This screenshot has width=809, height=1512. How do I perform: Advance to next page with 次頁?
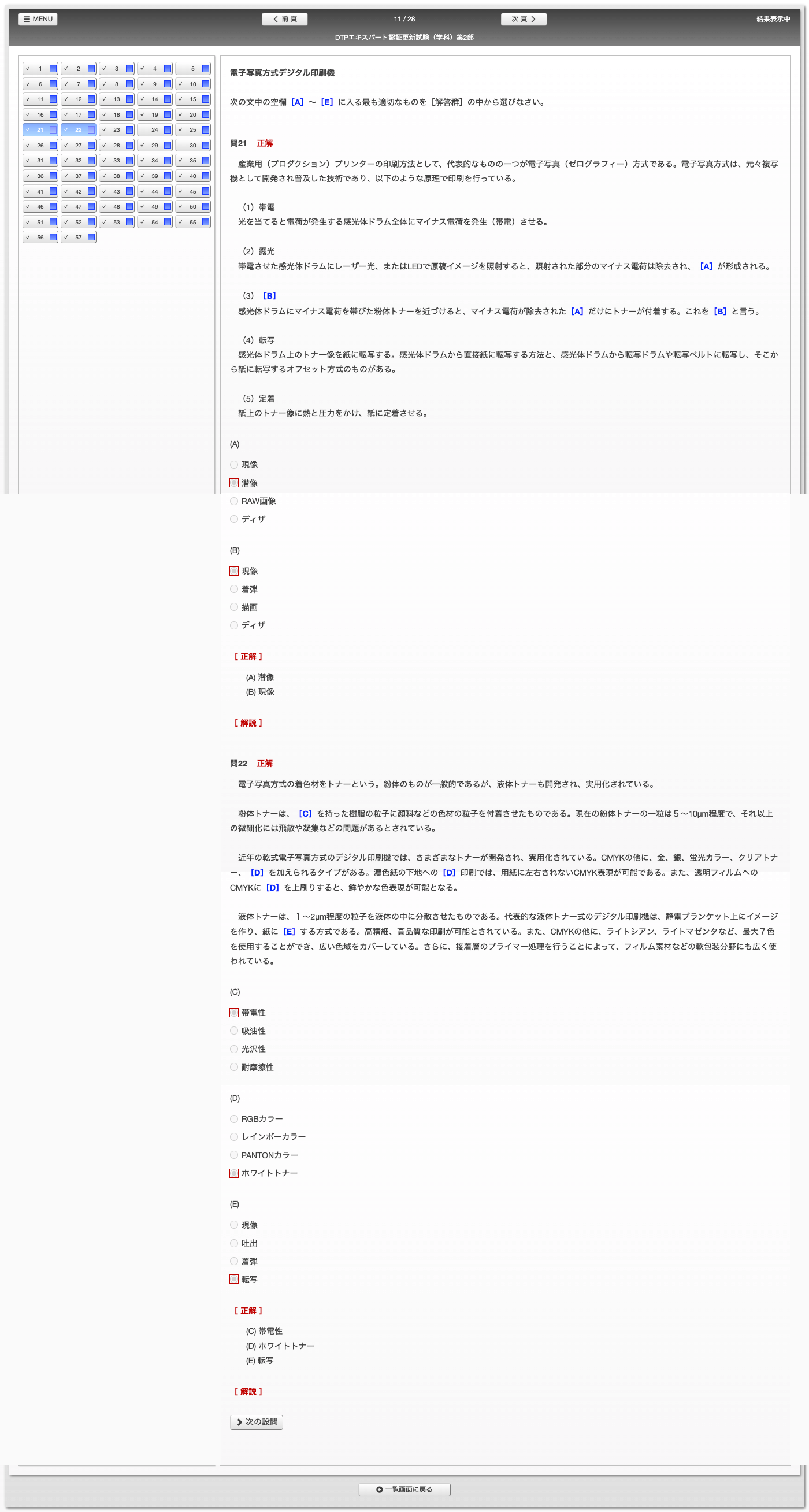click(524, 18)
